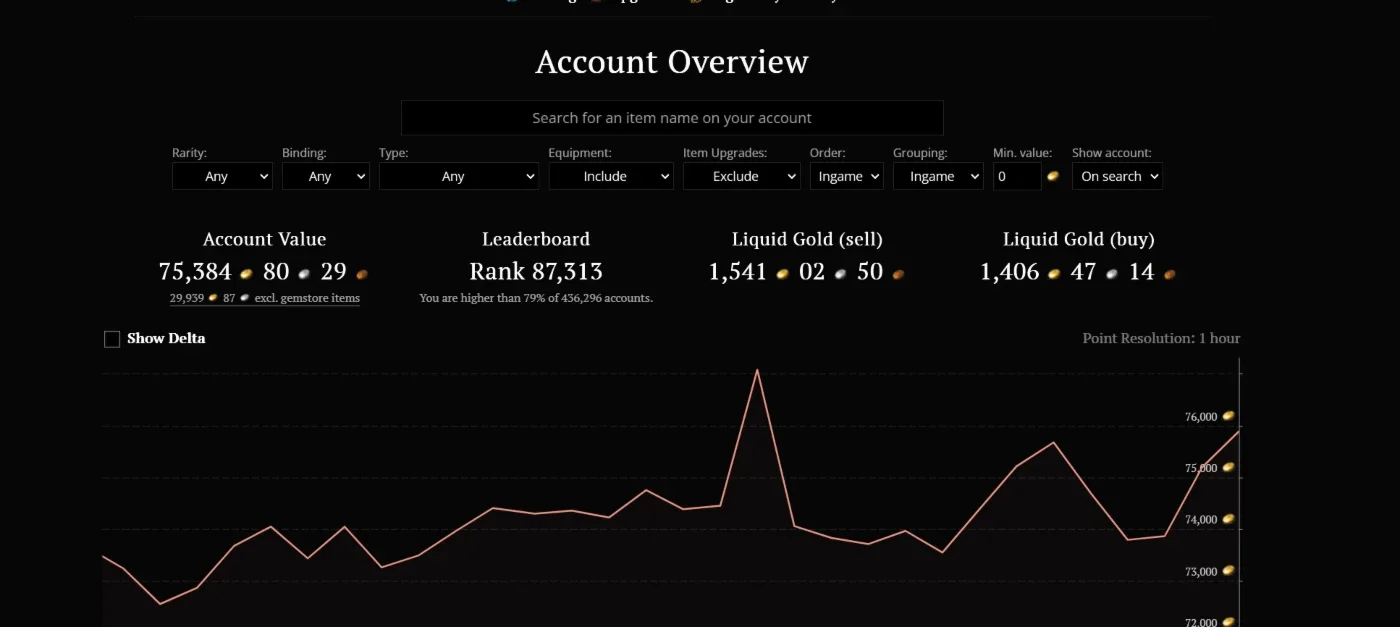The width and height of the screenshot is (1400, 627).
Task: Click the highest peak of the chart line
Action: point(757,370)
